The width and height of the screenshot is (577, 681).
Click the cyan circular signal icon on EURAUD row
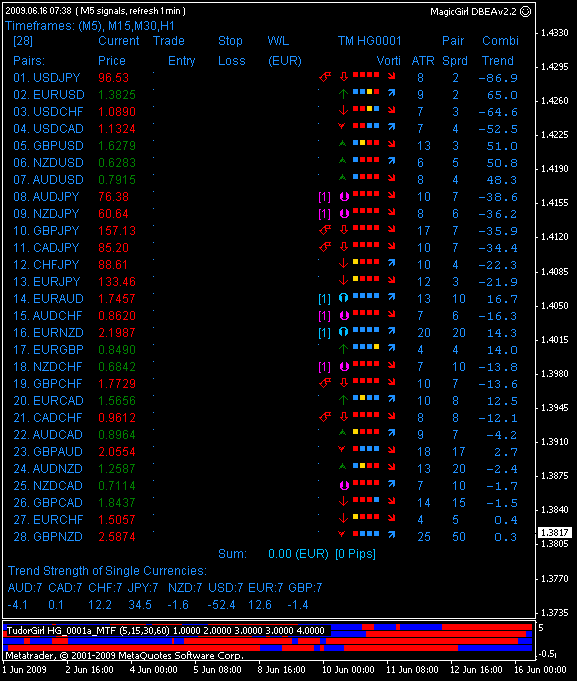pos(343,298)
